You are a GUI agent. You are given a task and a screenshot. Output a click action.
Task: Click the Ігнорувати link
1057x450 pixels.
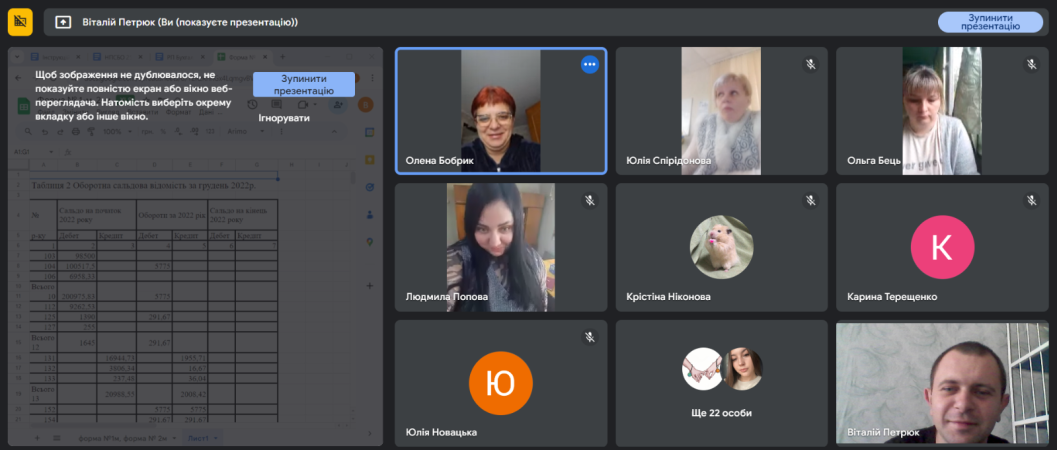coord(284,118)
